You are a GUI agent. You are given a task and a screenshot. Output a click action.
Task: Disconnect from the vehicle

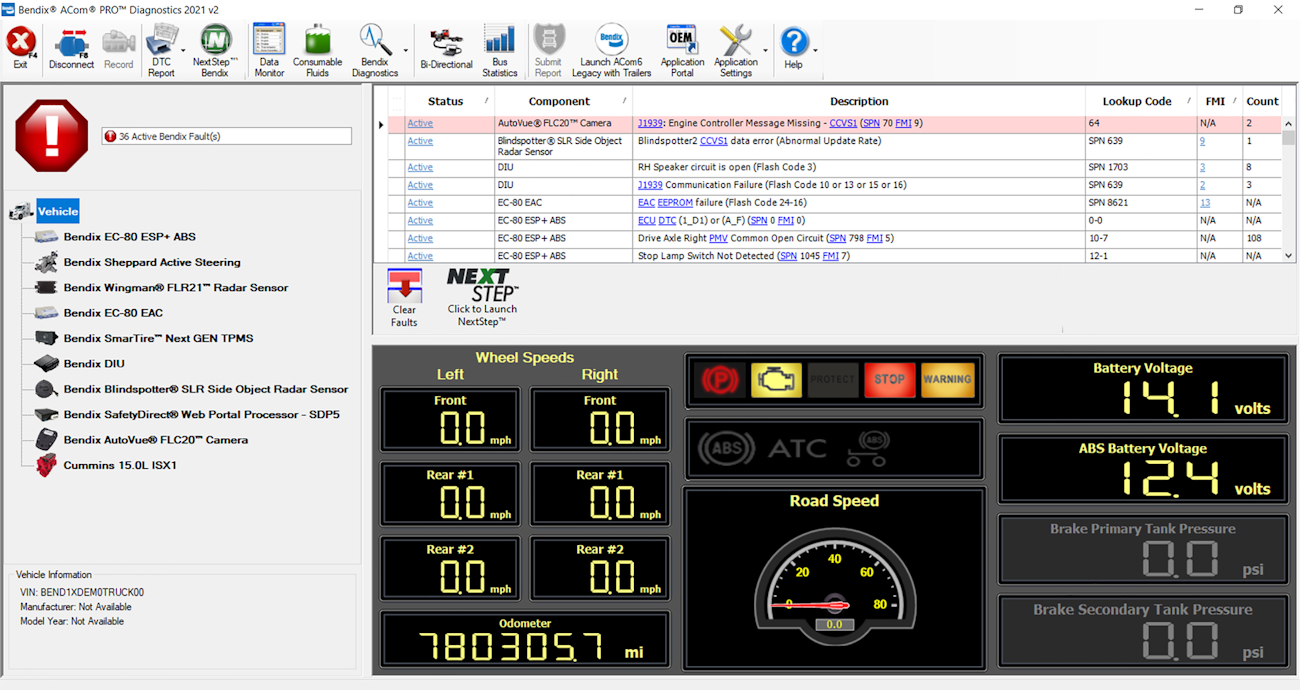(71, 48)
